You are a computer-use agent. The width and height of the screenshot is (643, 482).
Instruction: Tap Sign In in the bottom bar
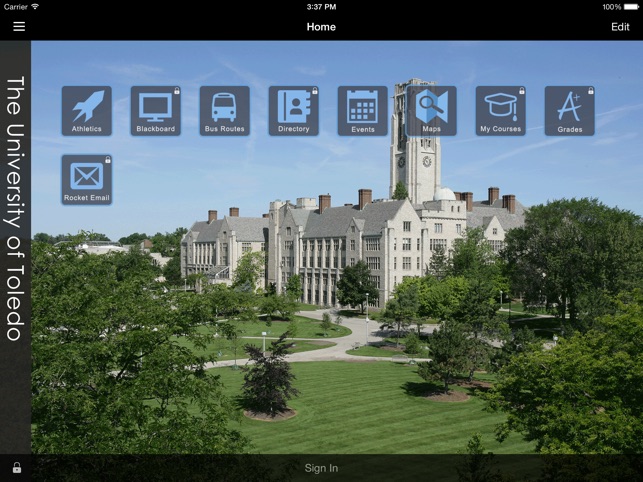[321, 468]
